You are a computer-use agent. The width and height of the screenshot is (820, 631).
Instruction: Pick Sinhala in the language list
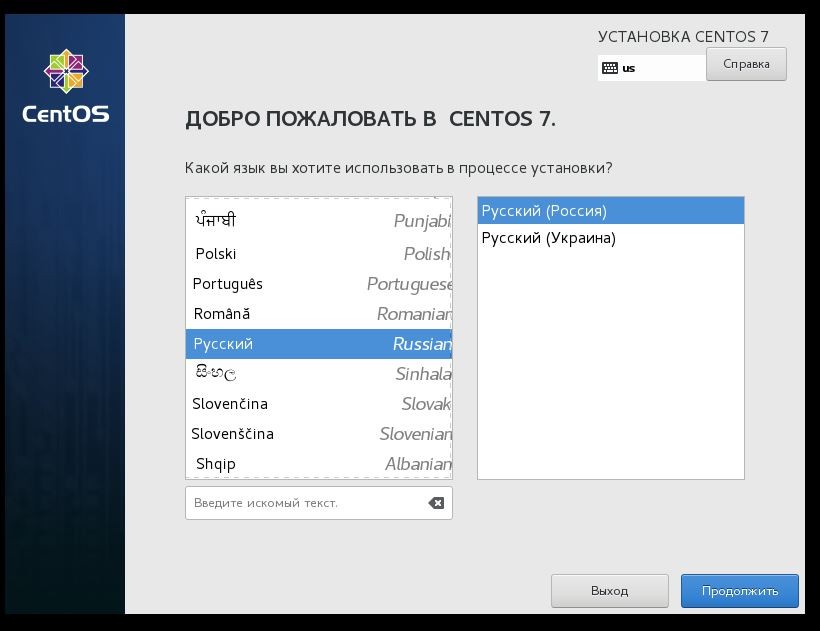(319, 374)
